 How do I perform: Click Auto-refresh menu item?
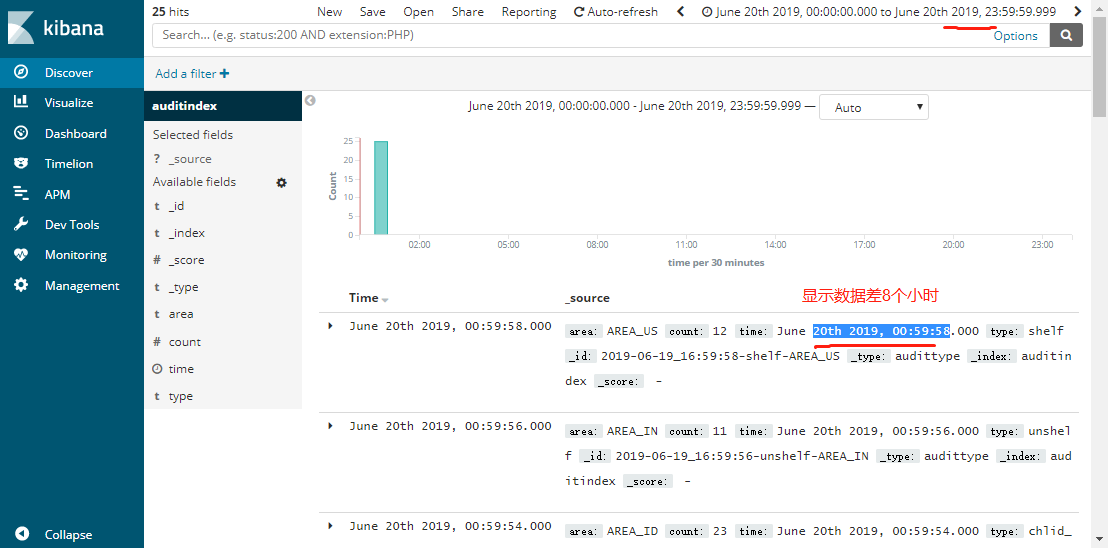[615, 12]
